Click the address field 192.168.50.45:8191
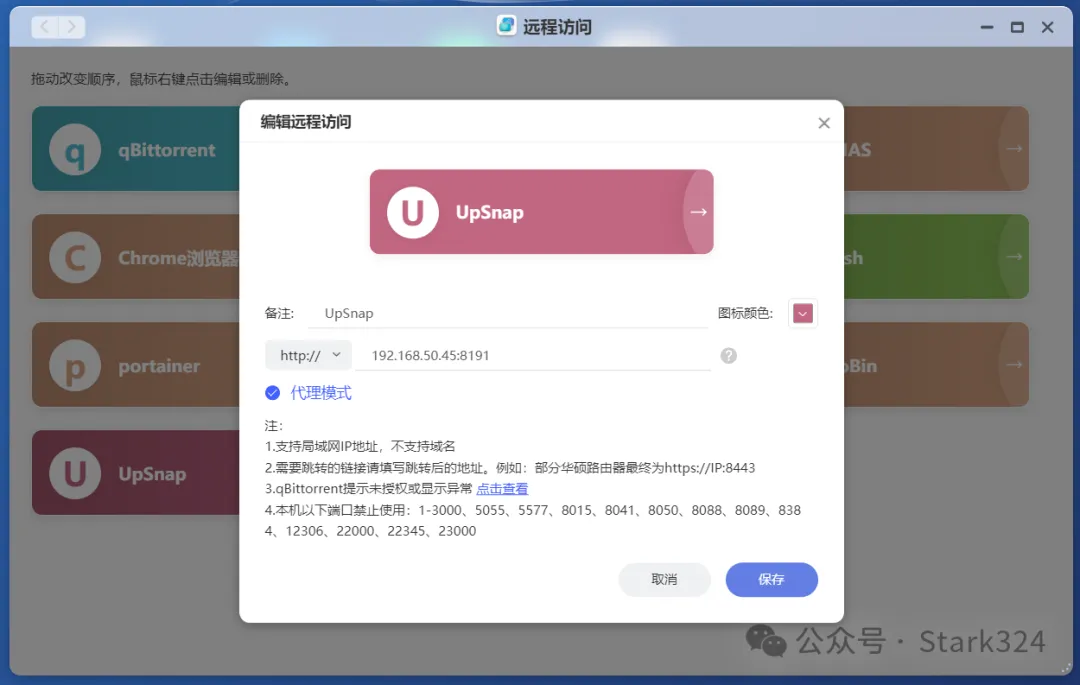 tap(533, 355)
